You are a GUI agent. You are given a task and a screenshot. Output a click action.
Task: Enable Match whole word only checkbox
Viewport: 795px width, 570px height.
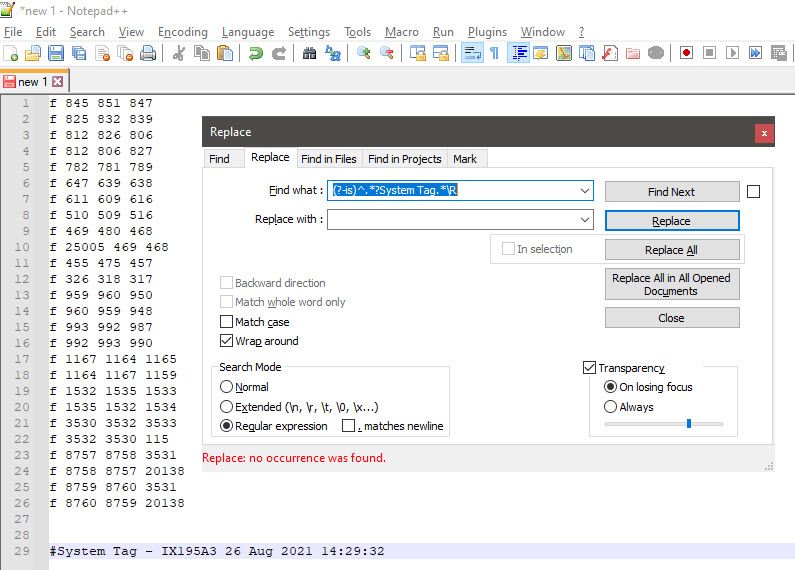pos(226,302)
